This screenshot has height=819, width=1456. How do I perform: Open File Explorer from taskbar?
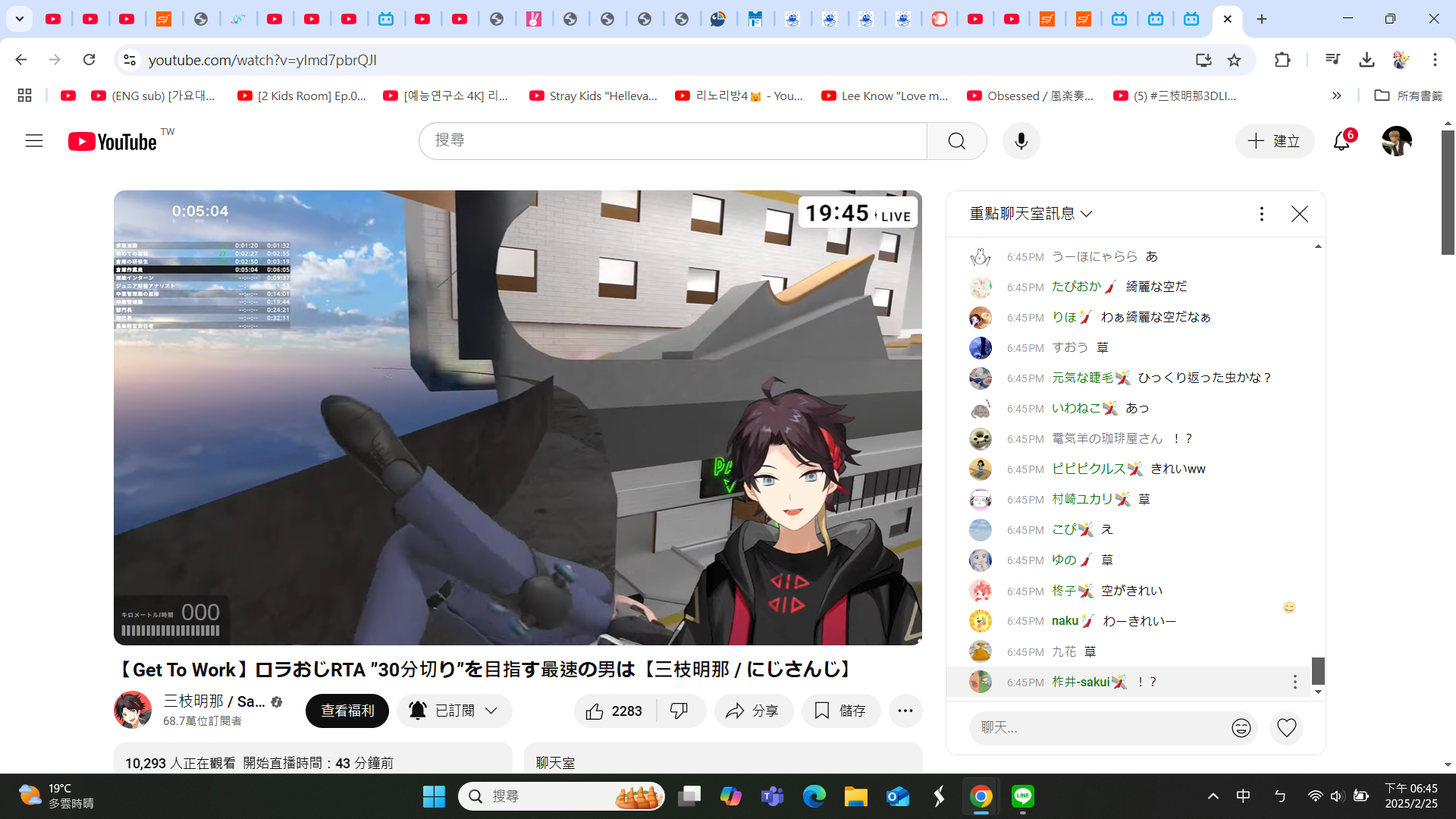(x=855, y=796)
